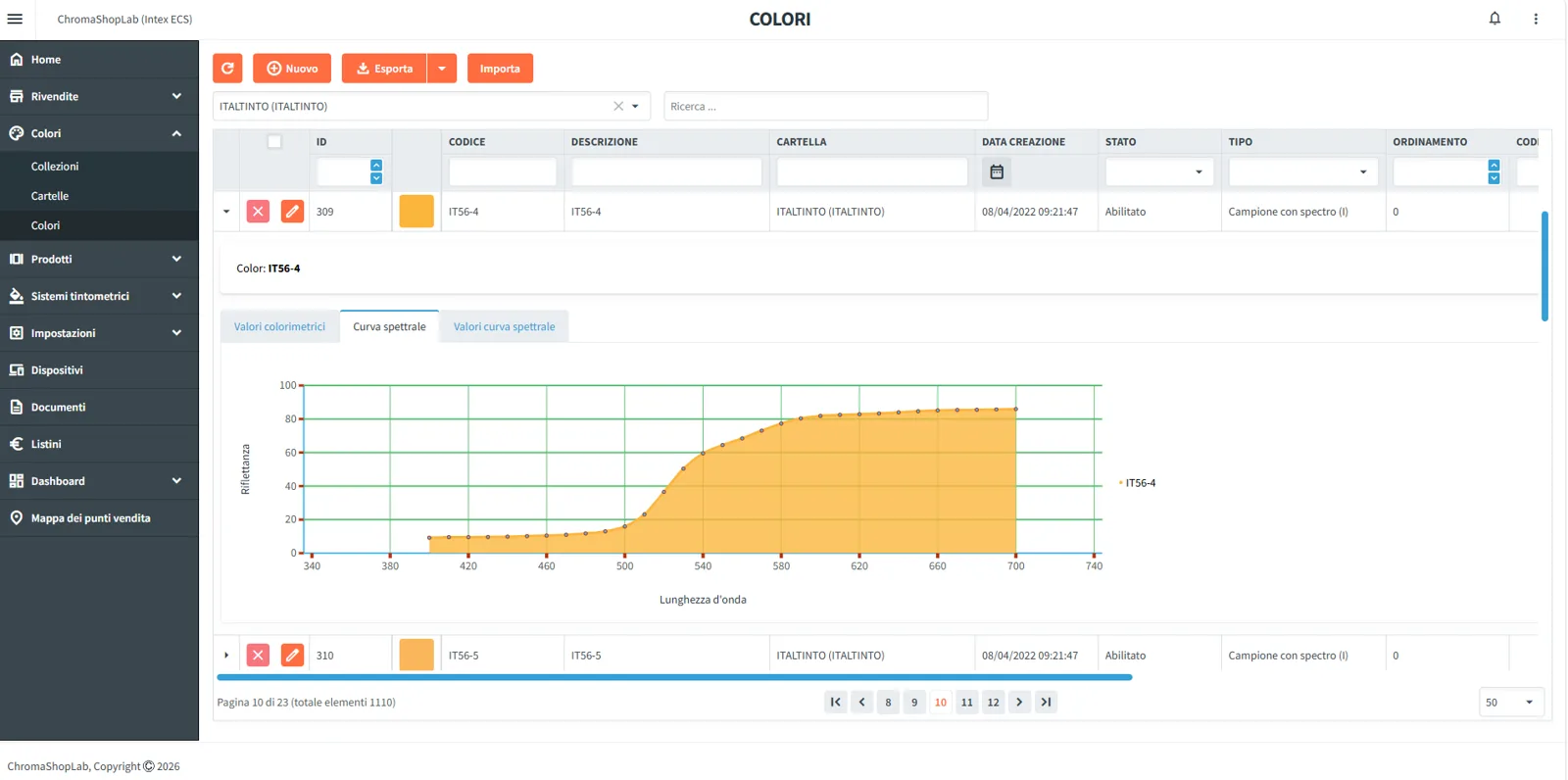Expand the Rivendite sidebar section
This screenshot has height=780, width=1568.
99,96
